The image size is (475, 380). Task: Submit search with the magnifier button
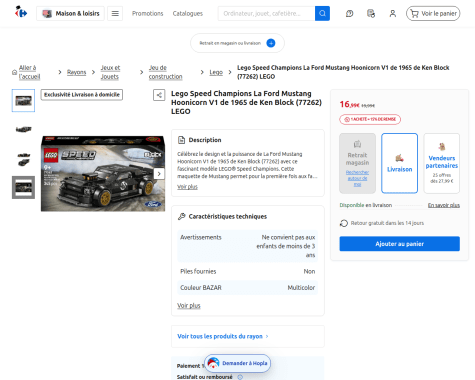pyautogui.click(x=322, y=14)
